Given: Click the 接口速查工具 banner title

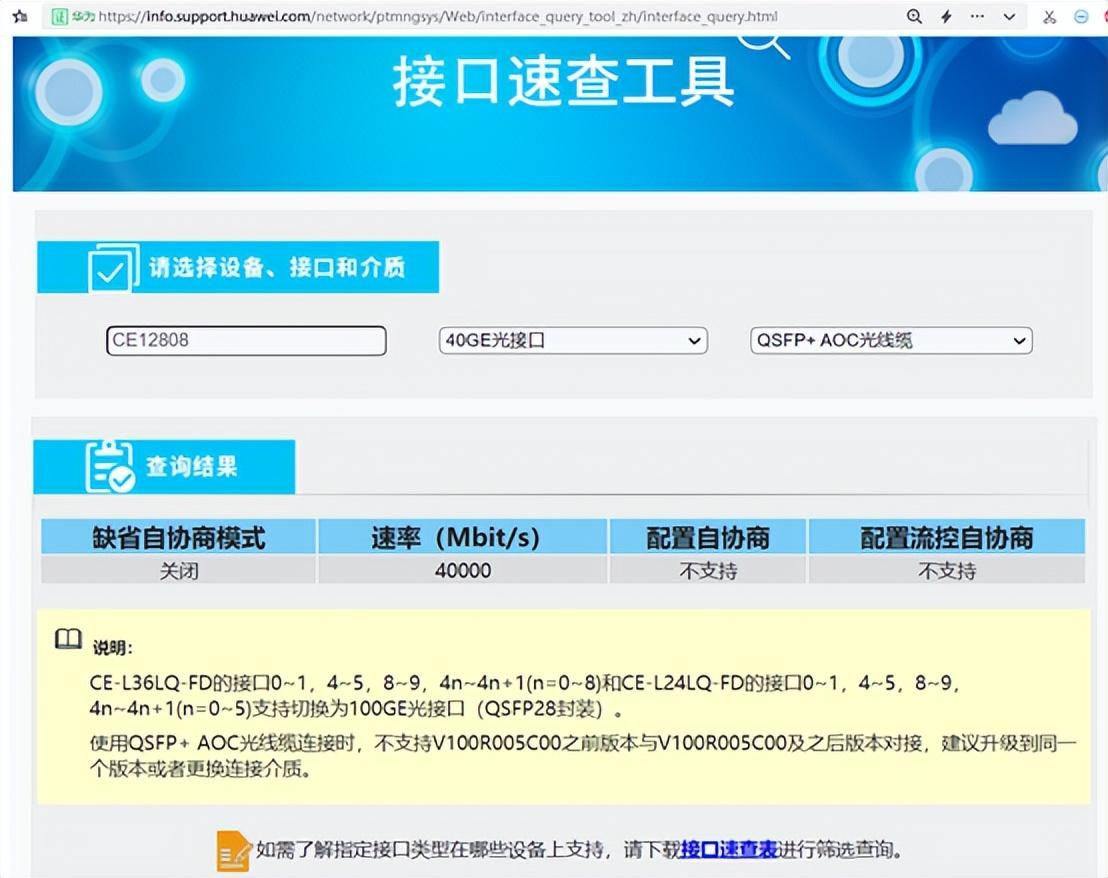Looking at the screenshot, I should coord(563,81).
